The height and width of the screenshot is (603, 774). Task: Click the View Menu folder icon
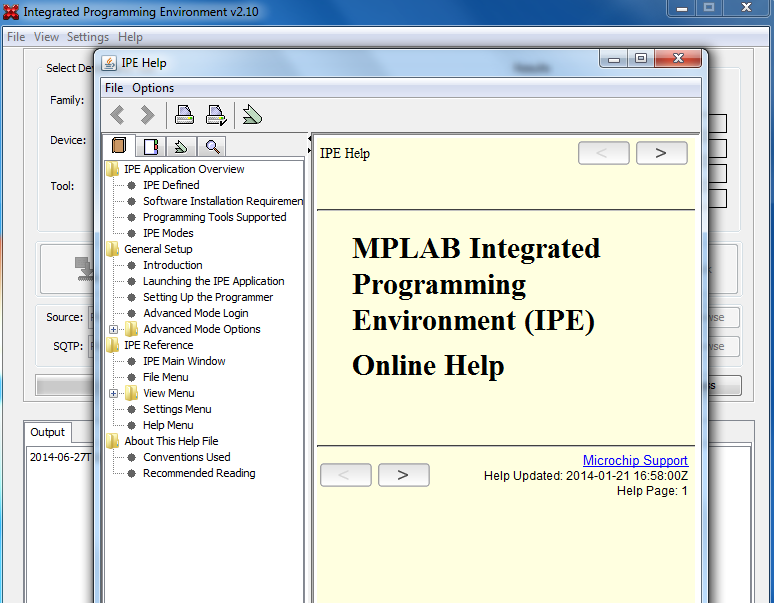(x=131, y=393)
